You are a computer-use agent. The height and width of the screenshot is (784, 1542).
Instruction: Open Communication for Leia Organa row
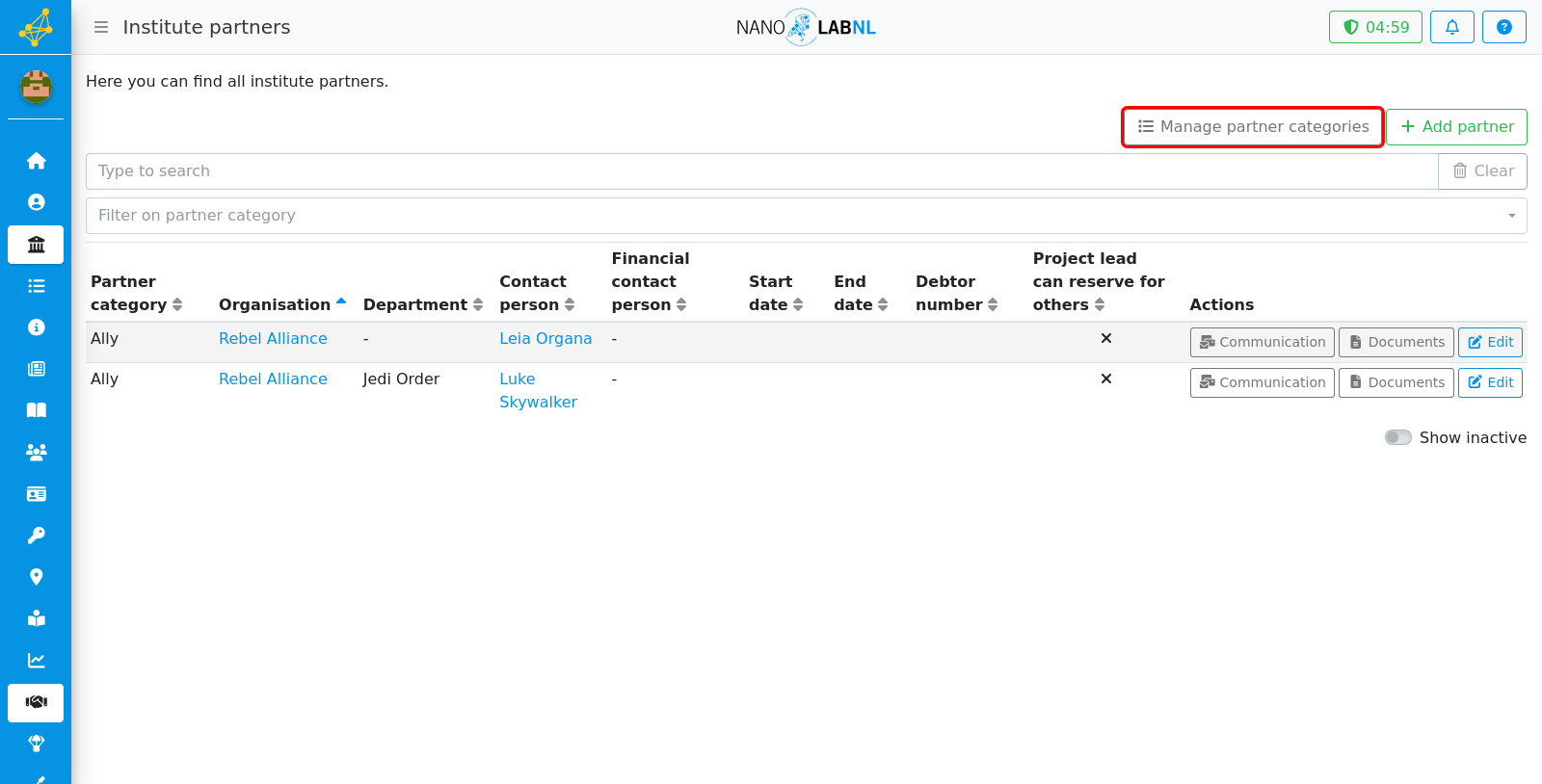pyautogui.click(x=1262, y=342)
